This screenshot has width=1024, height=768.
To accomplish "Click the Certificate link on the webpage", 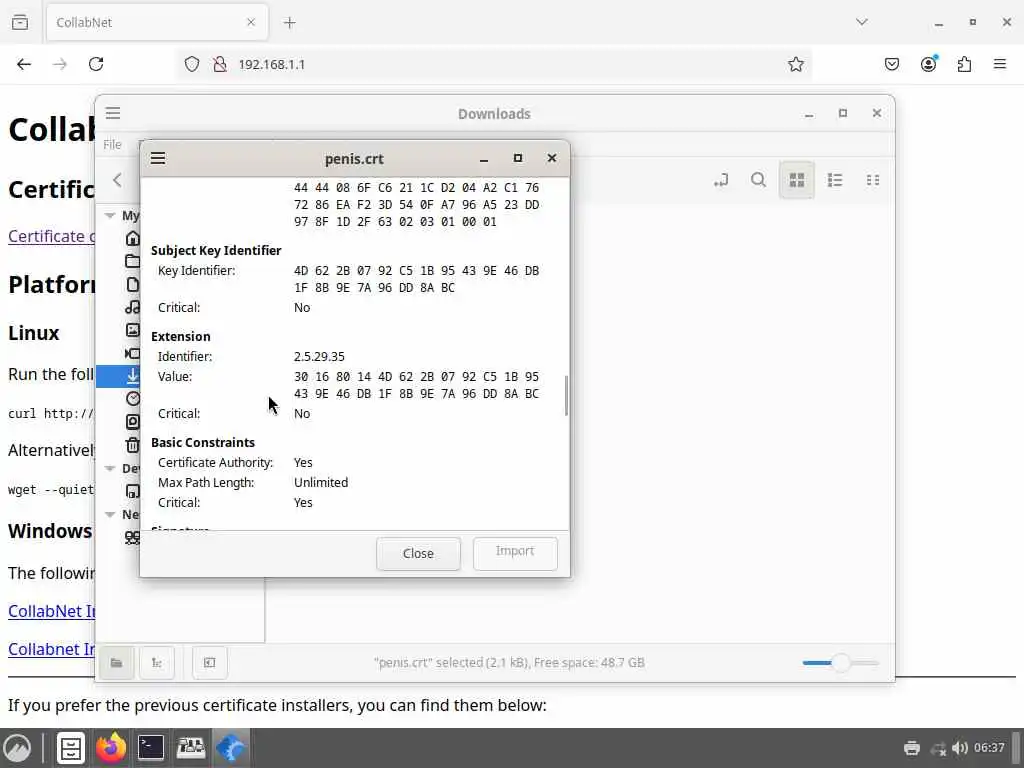I will click(x=51, y=236).
